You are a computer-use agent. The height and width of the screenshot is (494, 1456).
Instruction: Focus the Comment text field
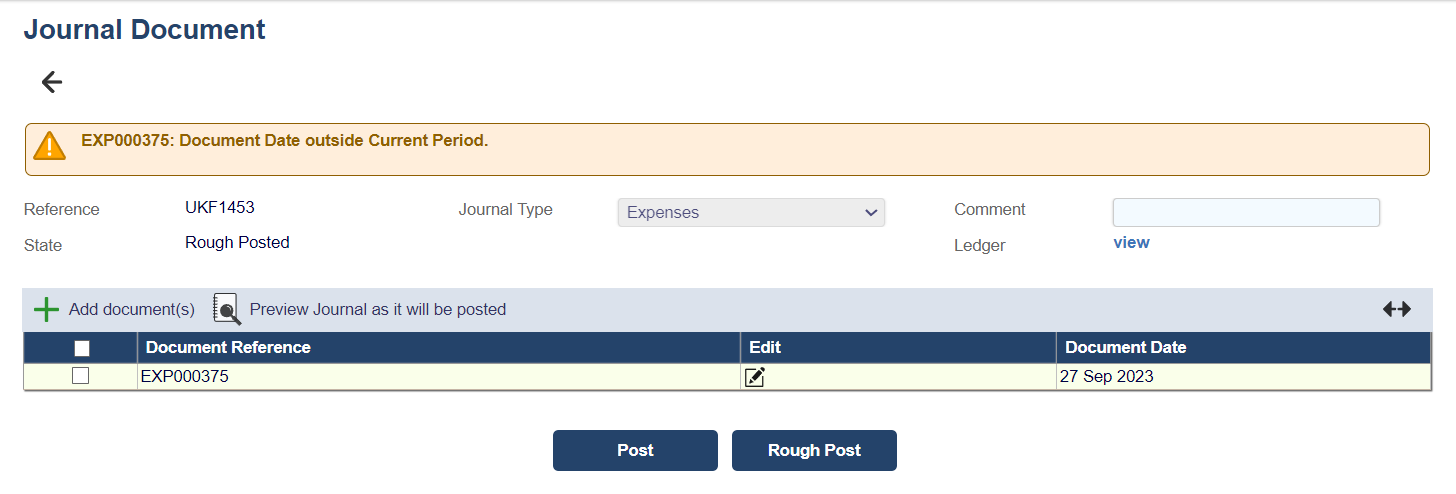pyautogui.click(x=1246, y=212)
